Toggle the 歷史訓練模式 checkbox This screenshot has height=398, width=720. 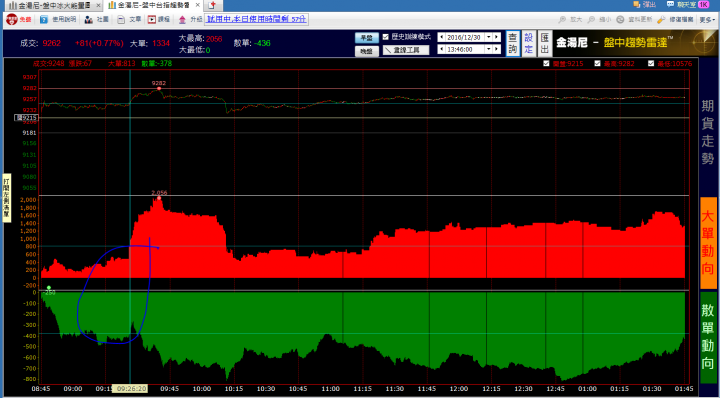386,37
